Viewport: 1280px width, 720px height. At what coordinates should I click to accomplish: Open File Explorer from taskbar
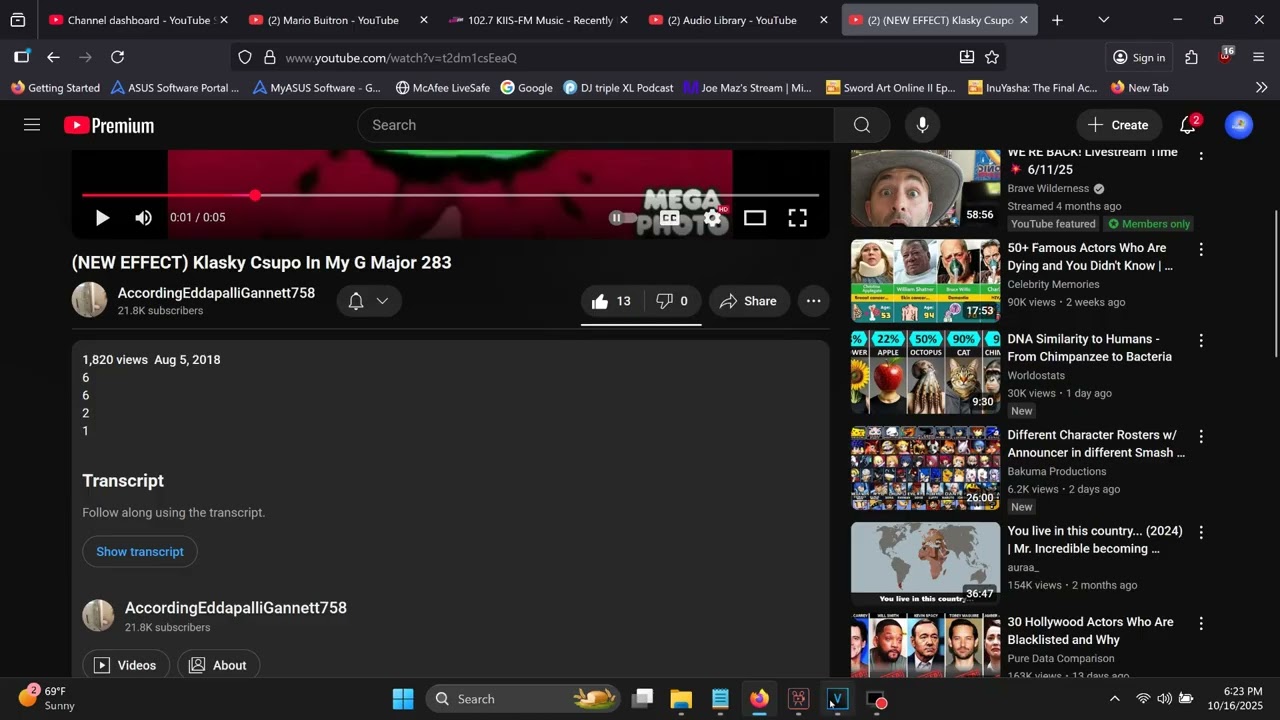(x=681, y=698)
